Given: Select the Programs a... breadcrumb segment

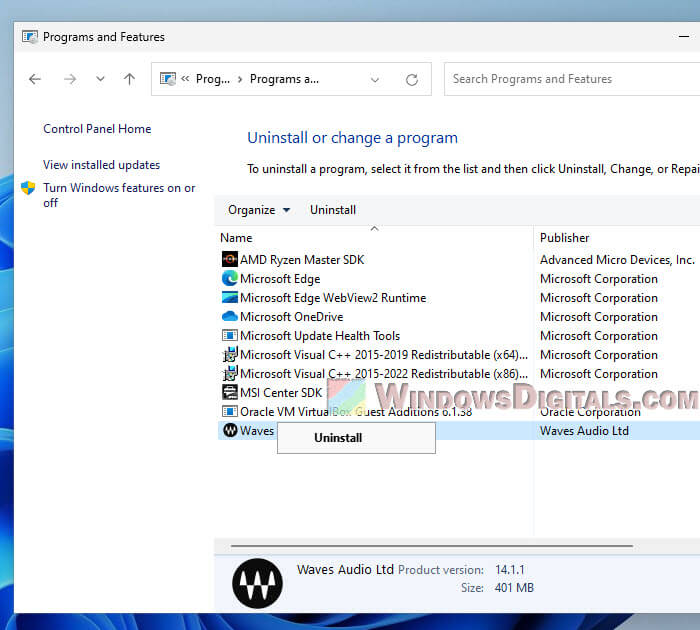Looking at the screenshot, I should 284,79.
